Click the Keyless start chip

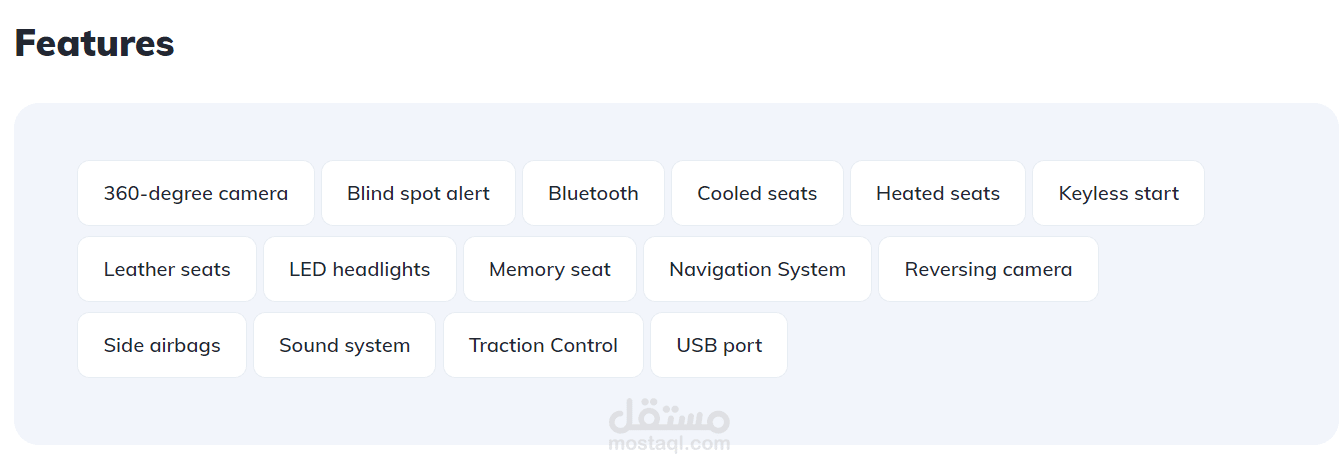1118,193
